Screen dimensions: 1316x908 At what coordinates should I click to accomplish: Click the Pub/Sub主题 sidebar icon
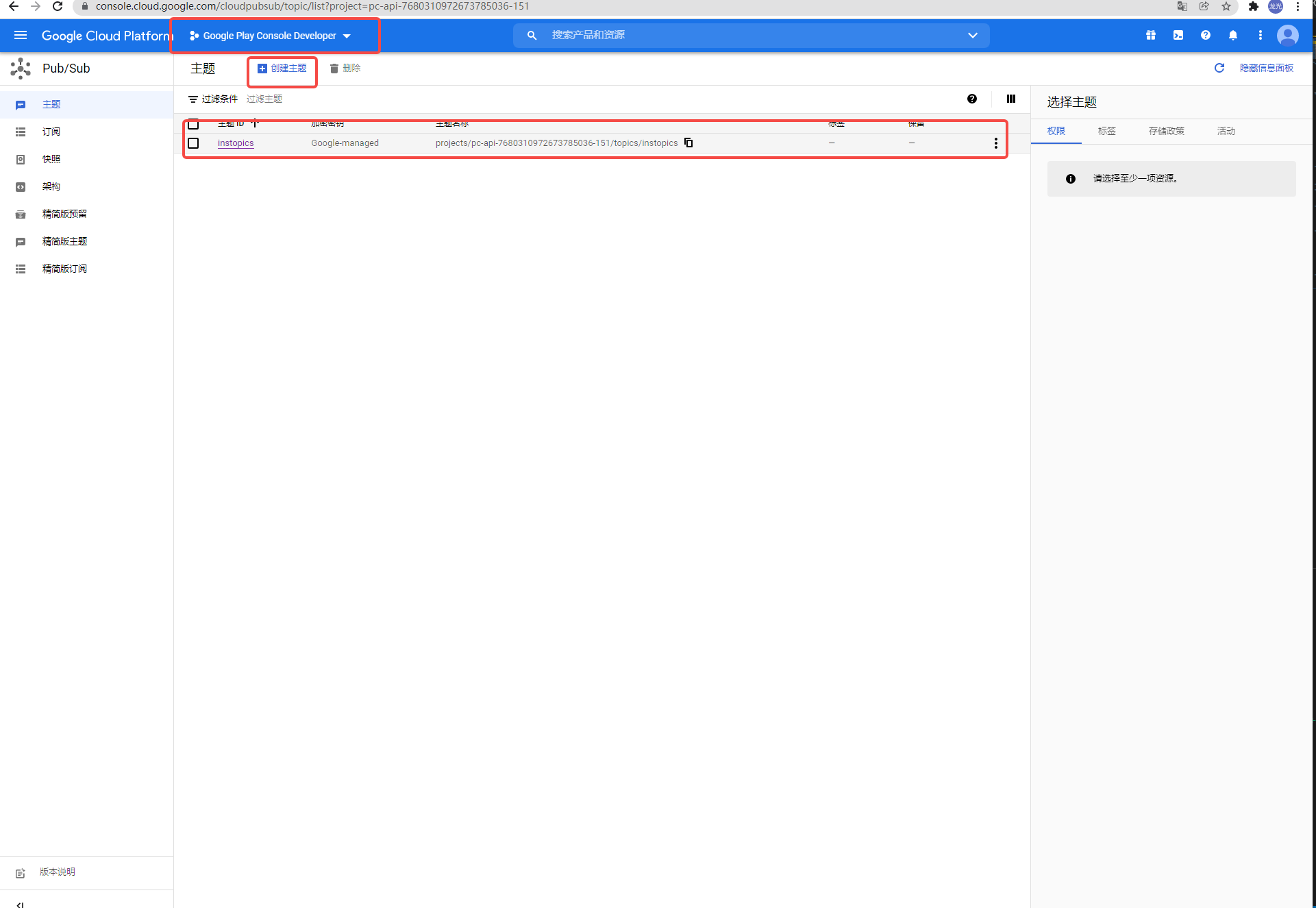tap(21, 104)
